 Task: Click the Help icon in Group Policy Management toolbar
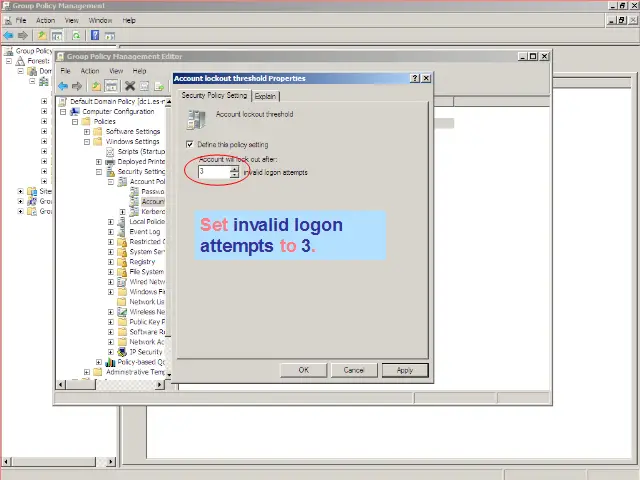pos(95,35)
